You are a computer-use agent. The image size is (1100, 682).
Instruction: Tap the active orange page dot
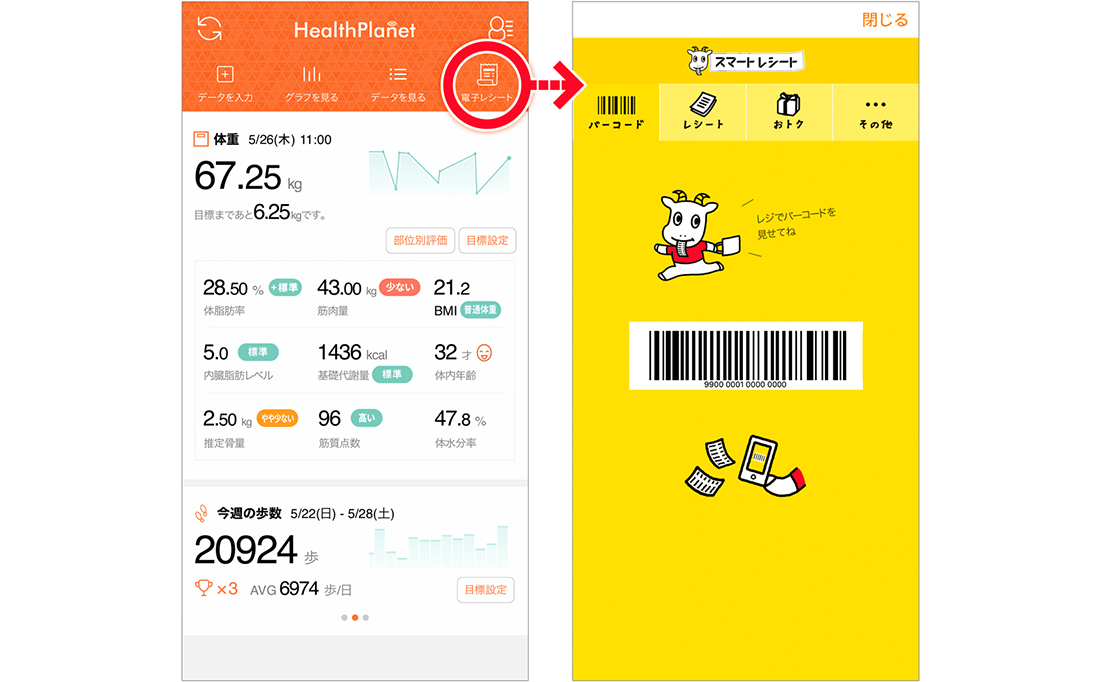coord(355,617)
